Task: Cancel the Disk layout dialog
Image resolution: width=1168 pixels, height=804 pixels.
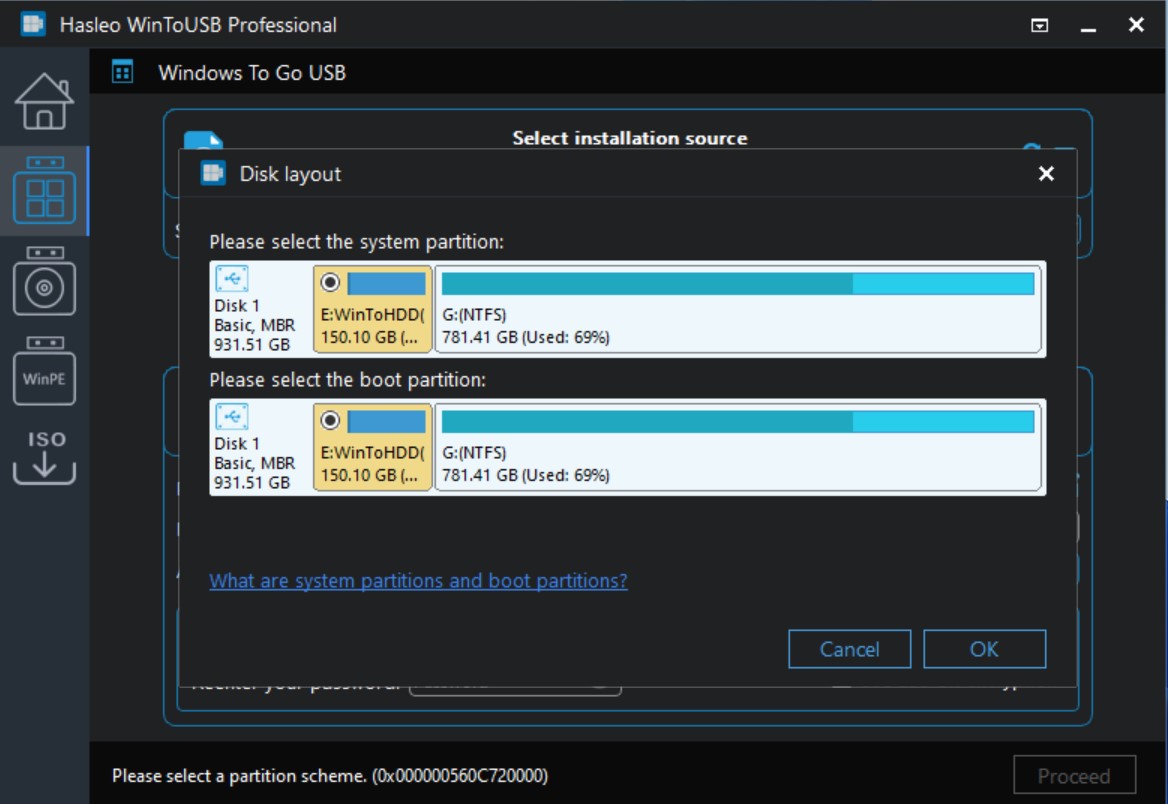Action: 849,649
